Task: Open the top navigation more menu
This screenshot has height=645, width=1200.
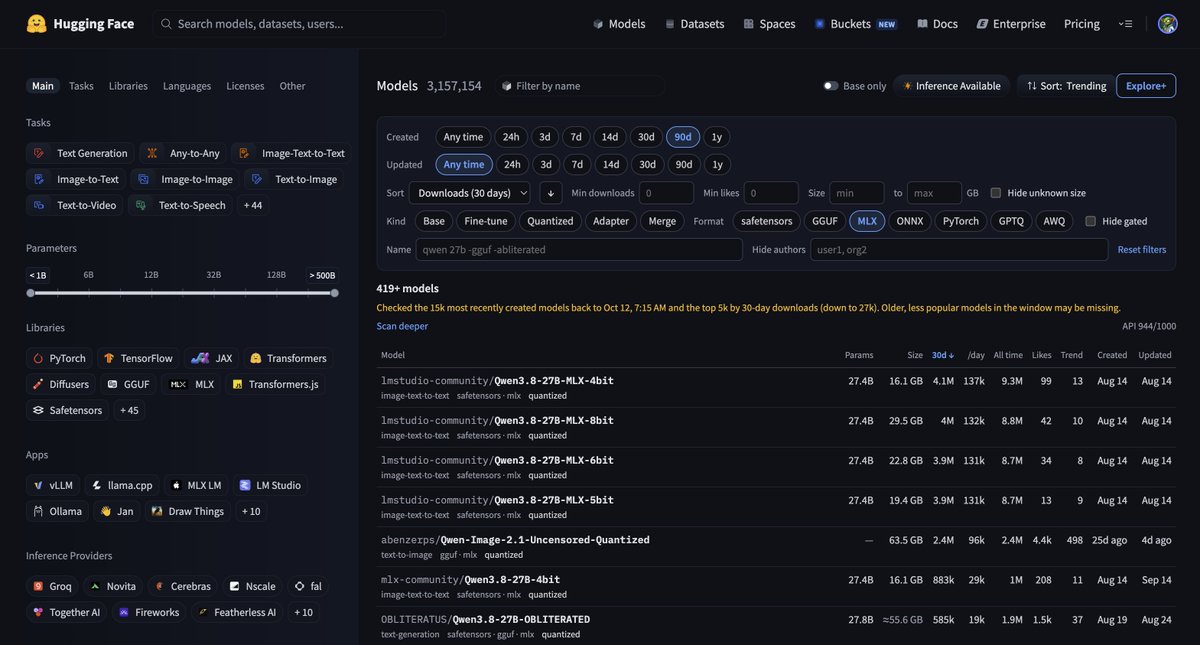Action: pyautogui.click(x=1126, y=24)
